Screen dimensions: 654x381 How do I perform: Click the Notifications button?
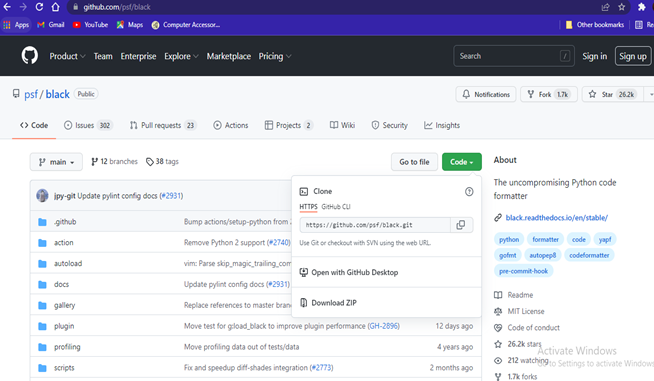click(x=486, y=94)
